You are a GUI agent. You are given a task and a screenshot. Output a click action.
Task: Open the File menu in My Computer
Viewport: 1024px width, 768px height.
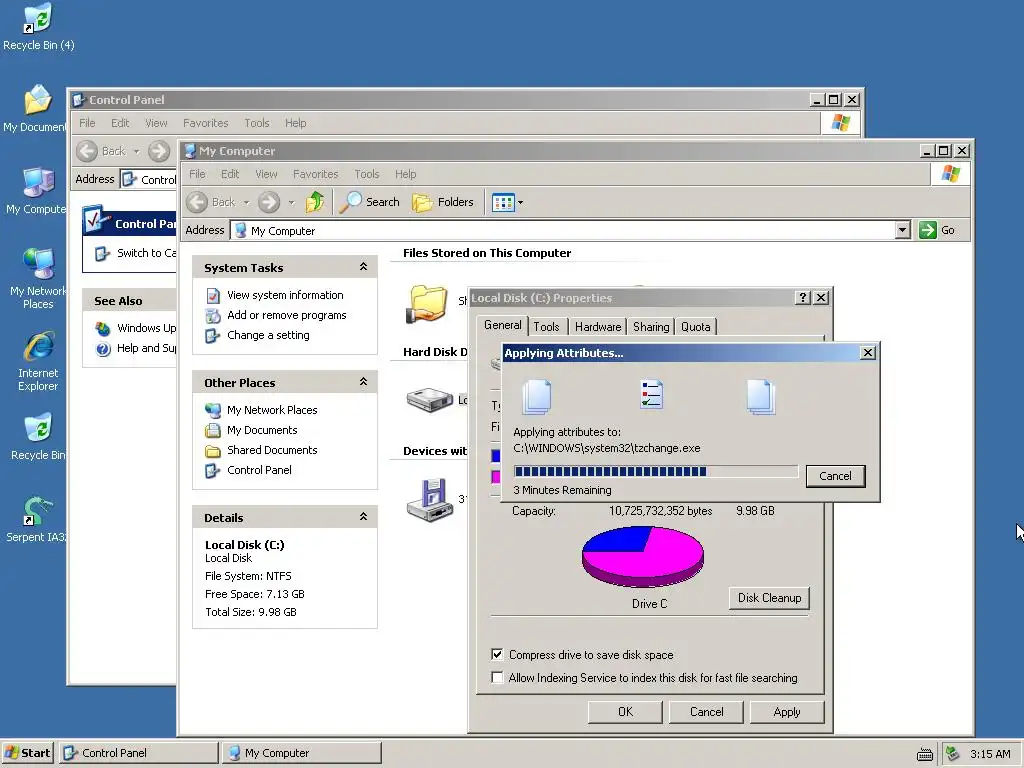point(197,174)
